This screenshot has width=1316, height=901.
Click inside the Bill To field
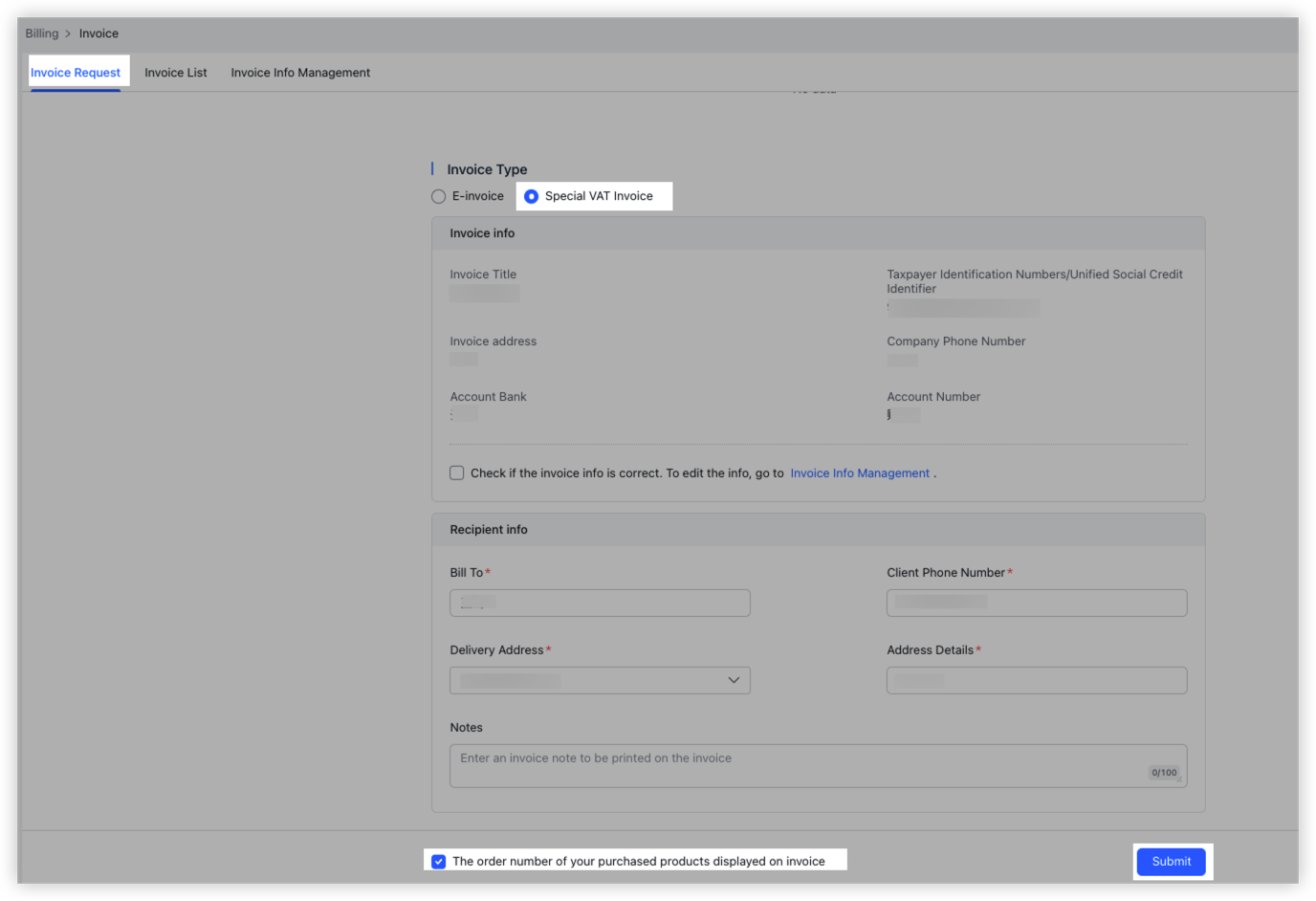coord(600,603)
